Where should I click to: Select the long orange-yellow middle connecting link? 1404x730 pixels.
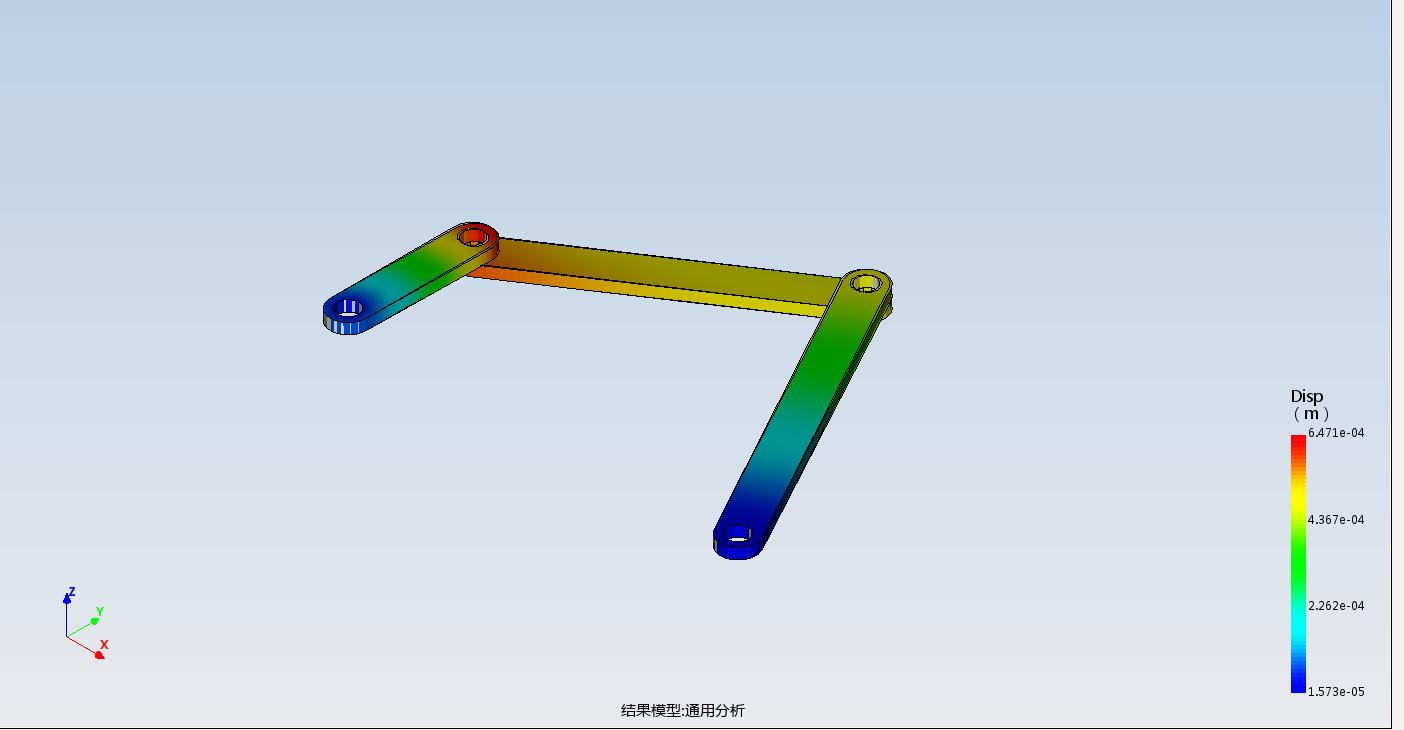tap(663, 278)
